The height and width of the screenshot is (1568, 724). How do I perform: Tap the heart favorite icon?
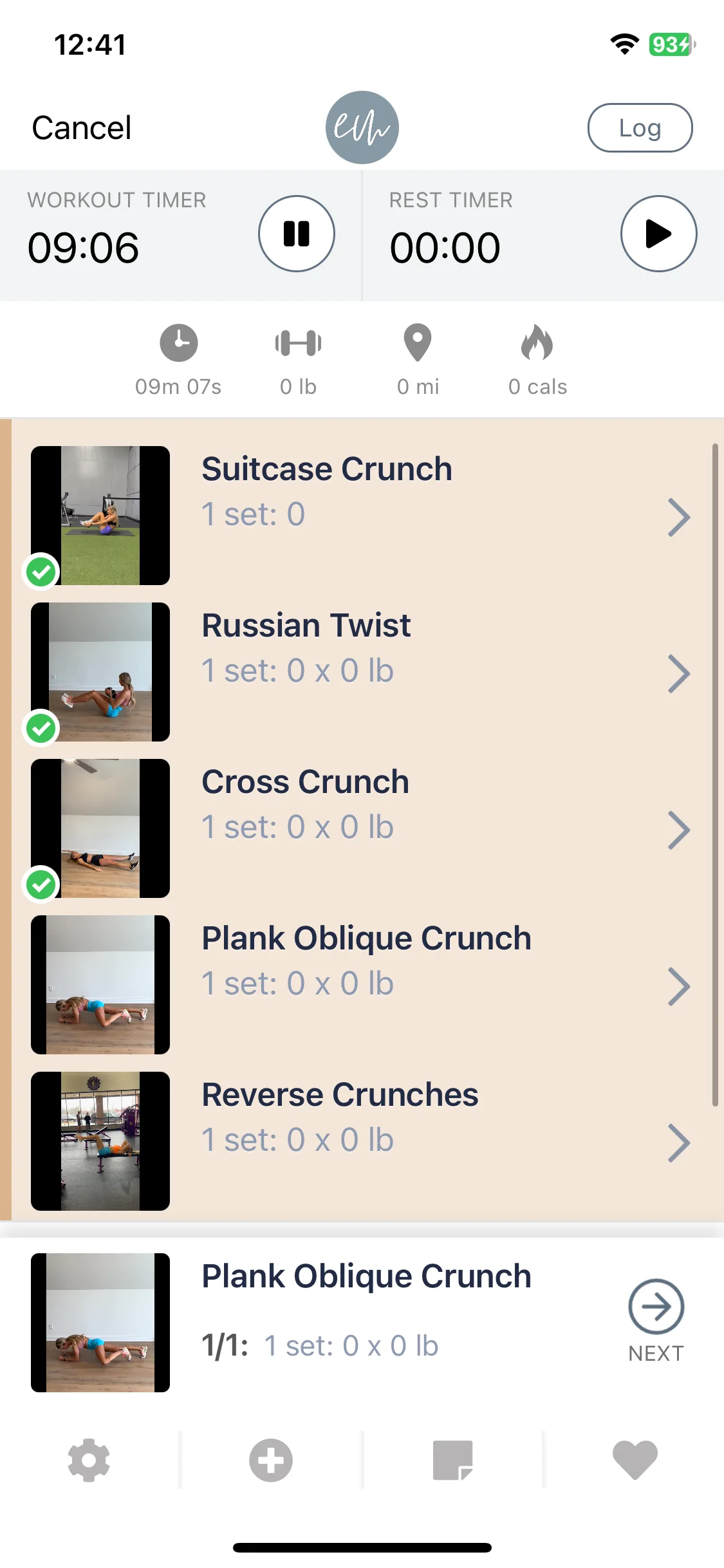[x=635, y=1460]
